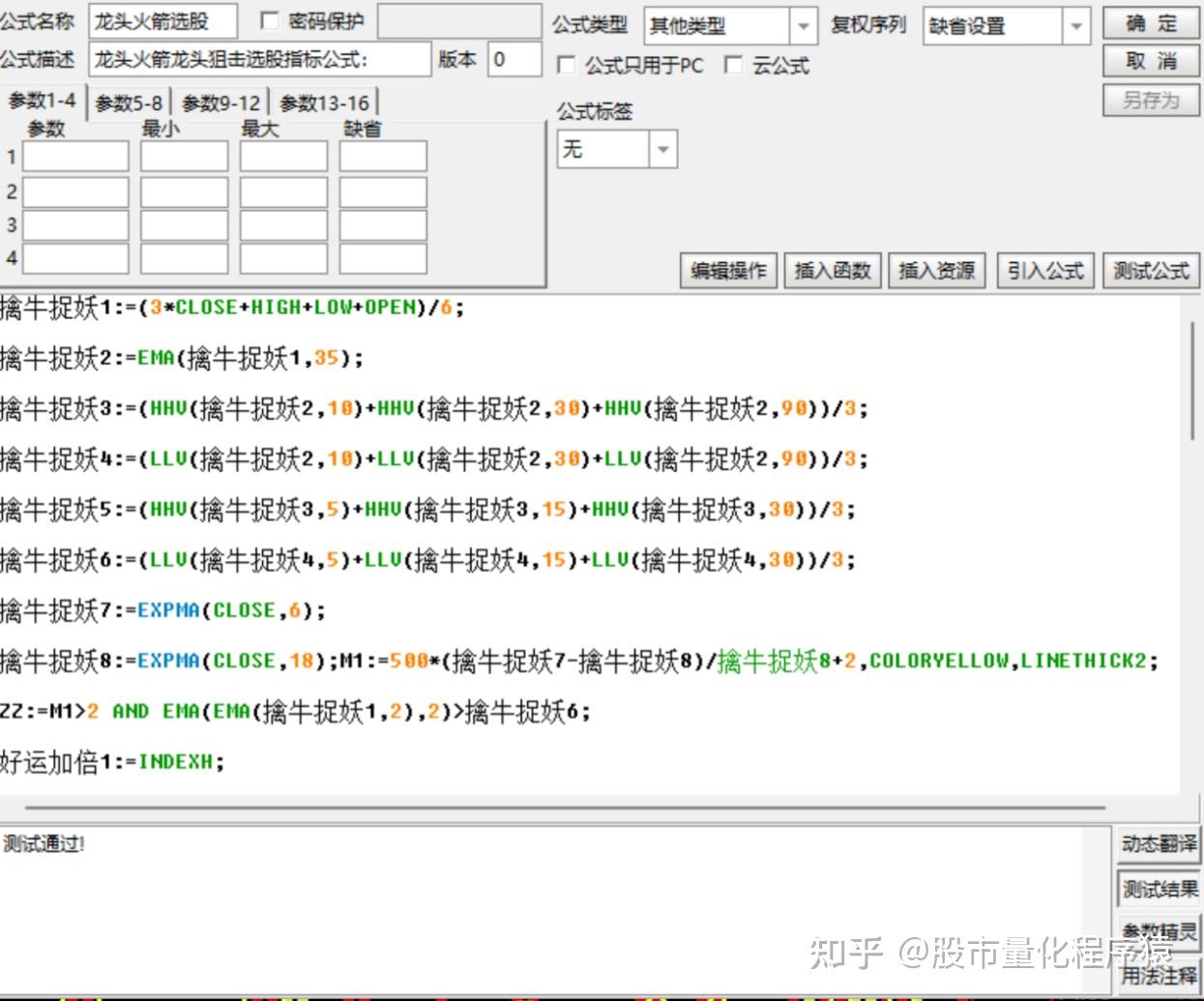Switch to the 参数1-4 tab
The width and height of the screenshot is (1204, 1001).
pos(43,100)
